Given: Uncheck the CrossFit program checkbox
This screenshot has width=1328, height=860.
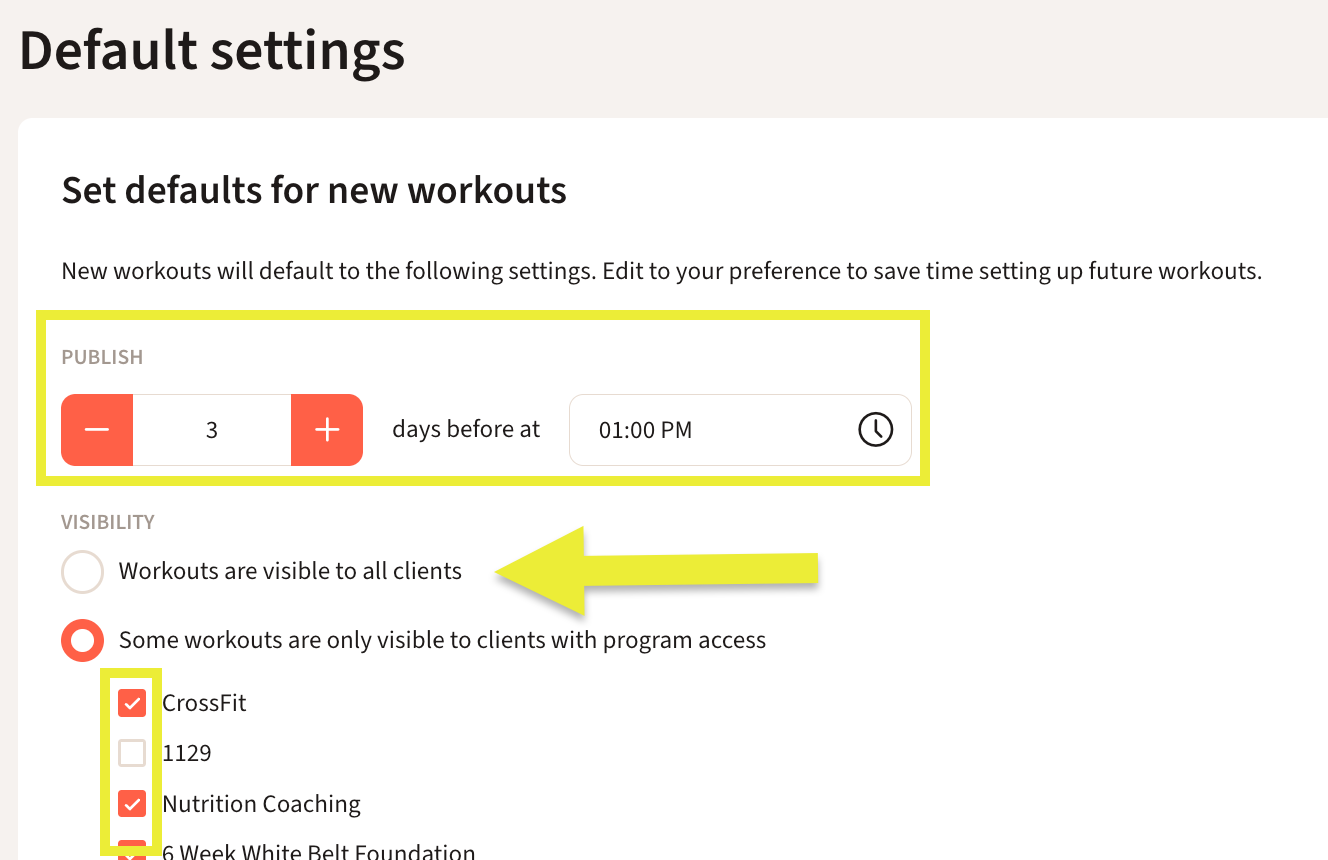Looking at the screenshot, I should pos(132,703).
